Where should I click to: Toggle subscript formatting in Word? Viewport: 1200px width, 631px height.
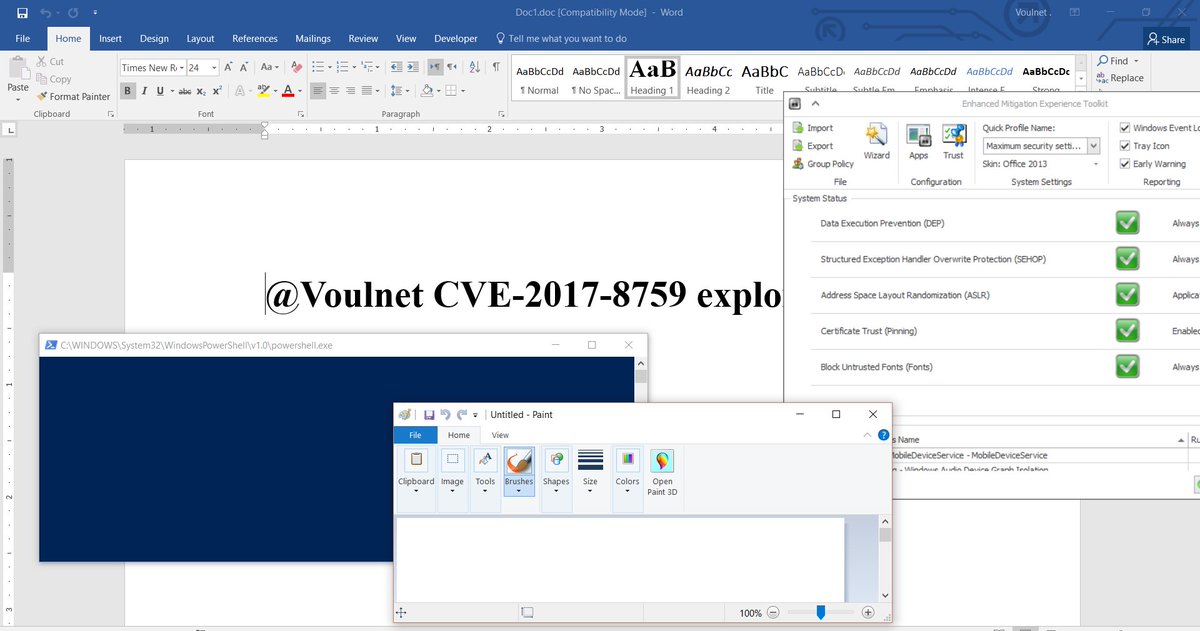[x=201, y=90]
